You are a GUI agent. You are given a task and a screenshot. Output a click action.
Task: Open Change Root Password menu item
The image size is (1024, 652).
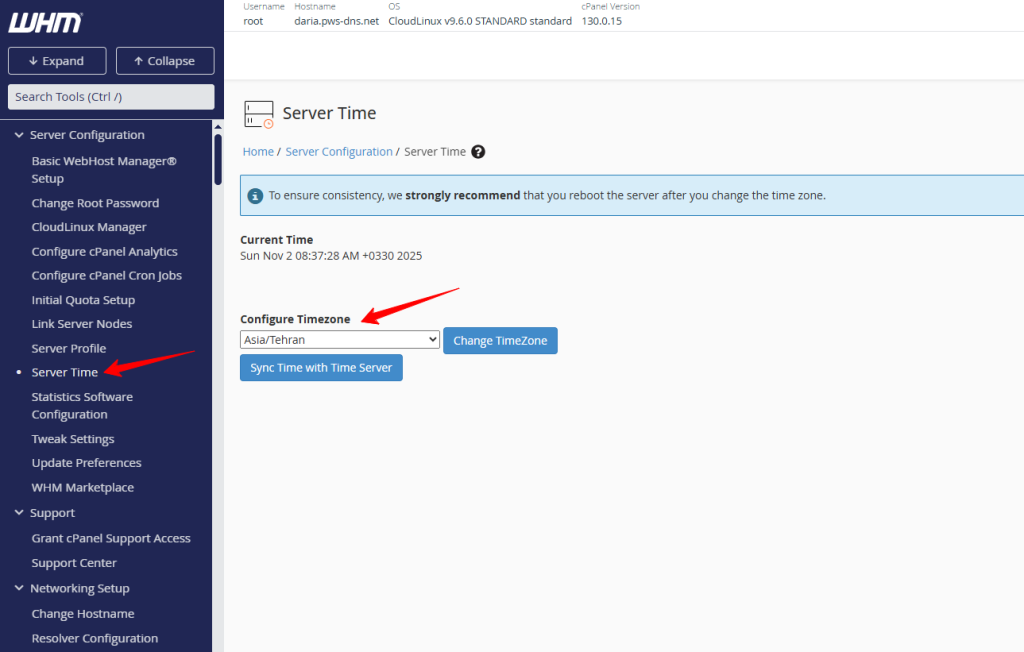(x=95, y=203)
